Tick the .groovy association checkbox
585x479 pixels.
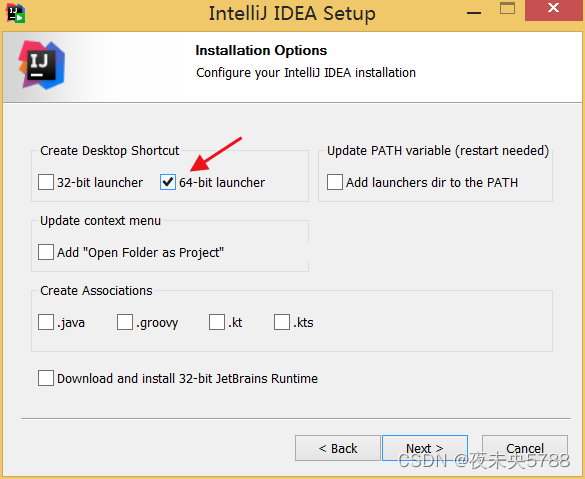point(125,322)
